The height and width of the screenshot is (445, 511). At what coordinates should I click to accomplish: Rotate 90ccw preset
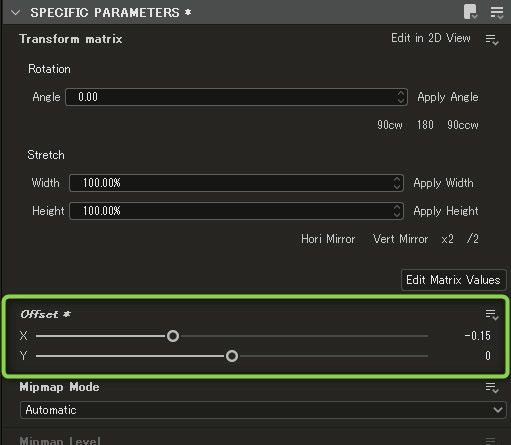(x=463, y=125)
